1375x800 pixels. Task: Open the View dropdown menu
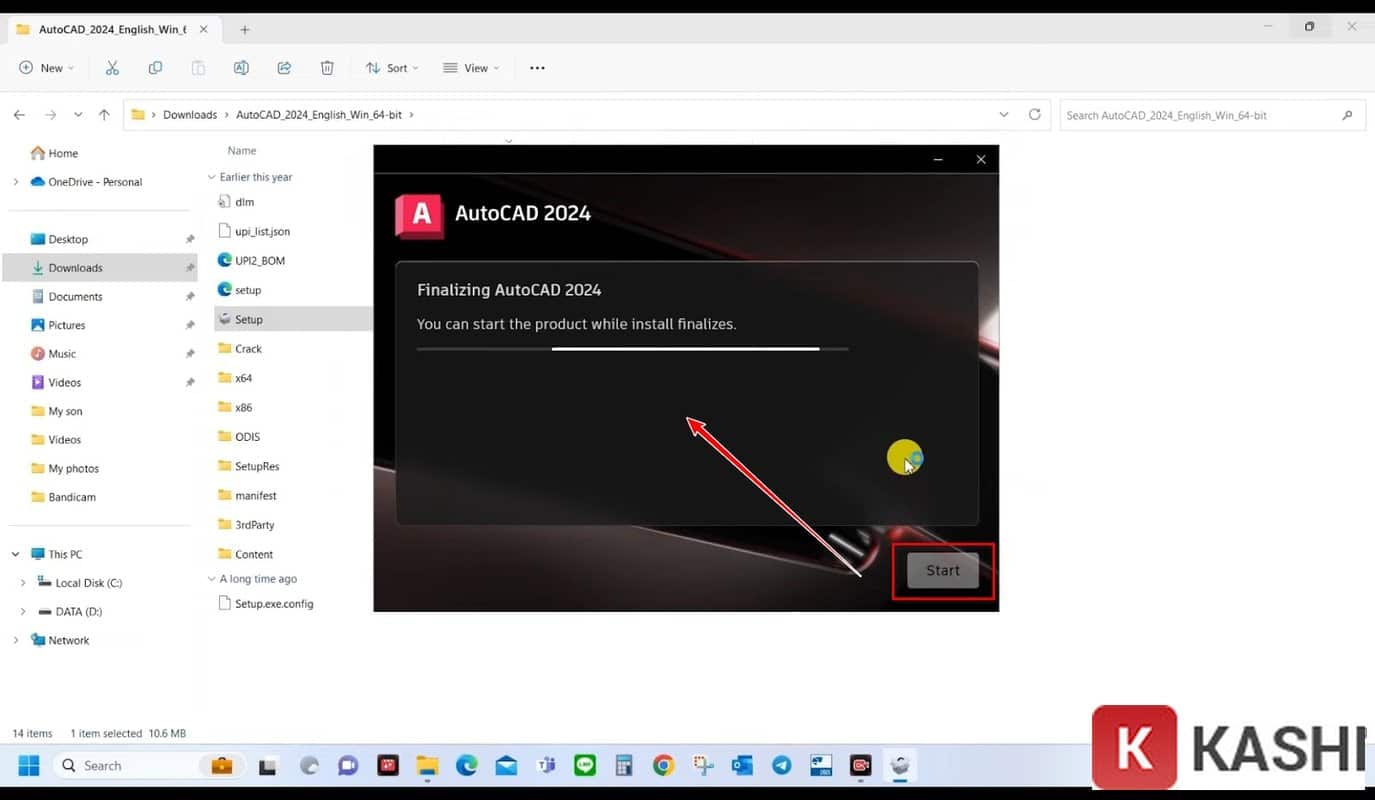point(470,68)
